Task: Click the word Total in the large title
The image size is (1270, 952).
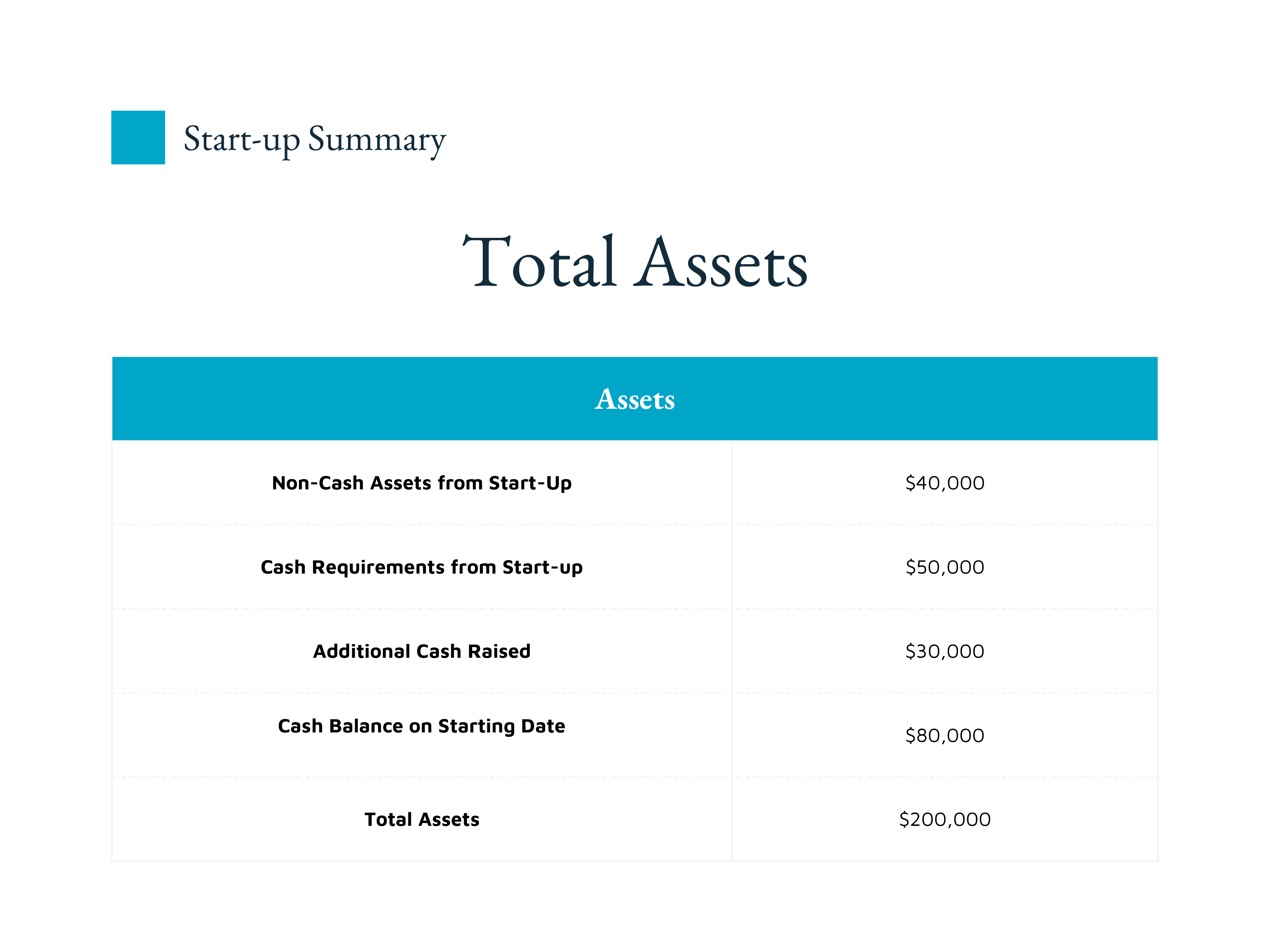Action: [540, 262]
